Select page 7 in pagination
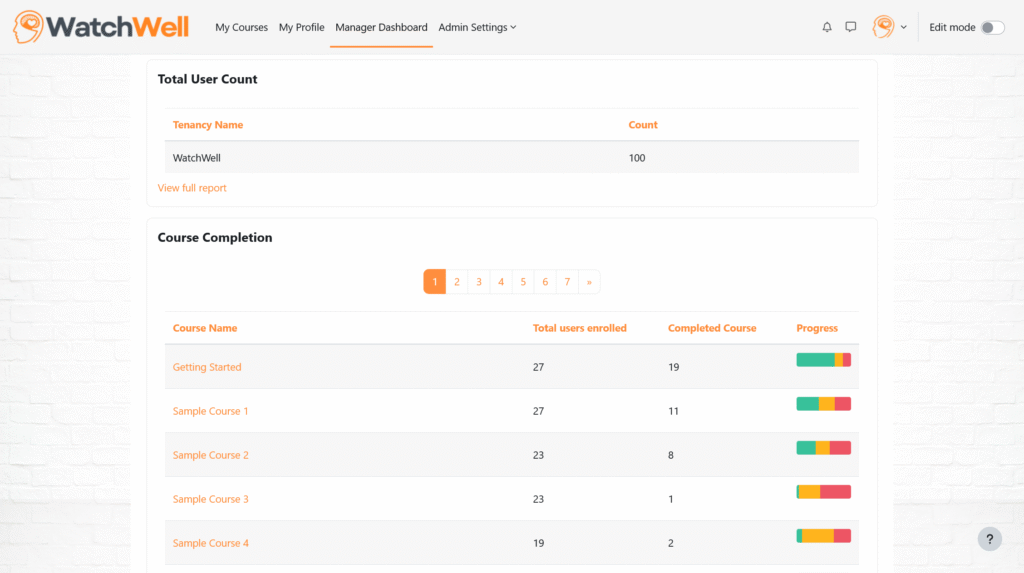 pos(567,282)
